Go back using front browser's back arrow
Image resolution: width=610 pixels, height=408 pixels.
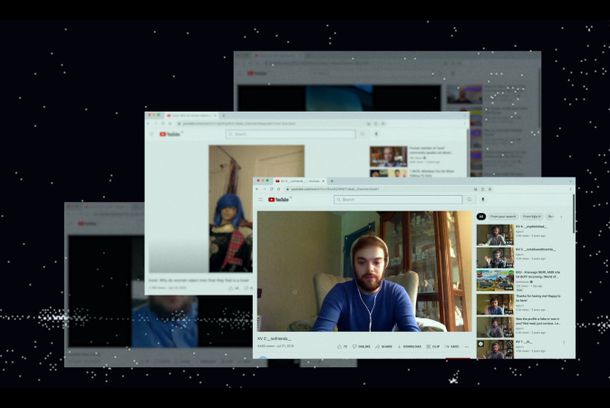(258, 189)
